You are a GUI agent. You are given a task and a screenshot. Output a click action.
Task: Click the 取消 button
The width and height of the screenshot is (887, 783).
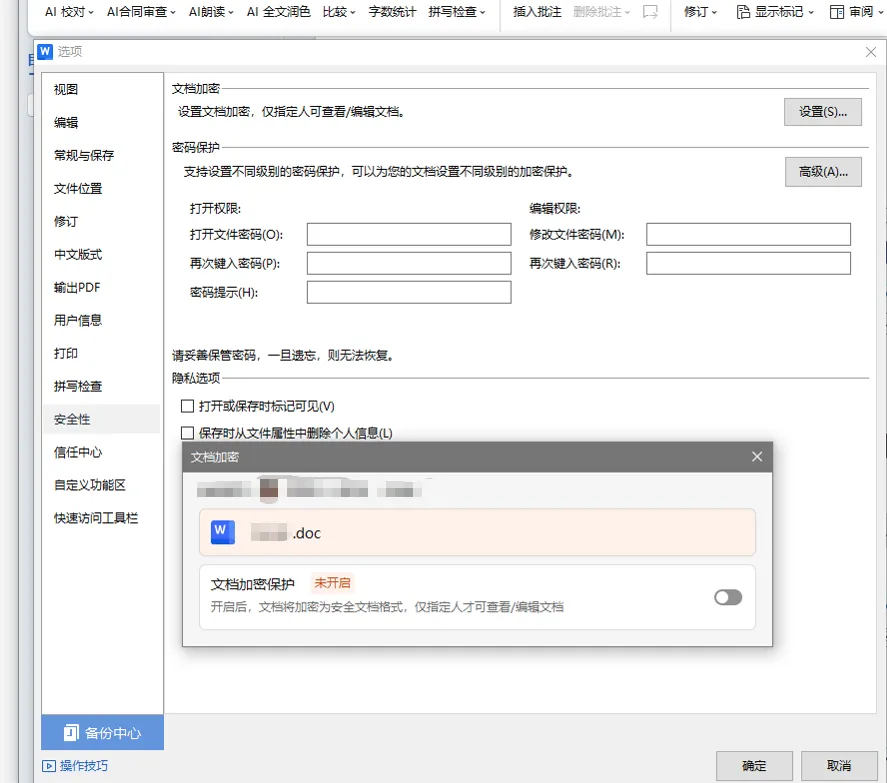[x=839, y=765]
